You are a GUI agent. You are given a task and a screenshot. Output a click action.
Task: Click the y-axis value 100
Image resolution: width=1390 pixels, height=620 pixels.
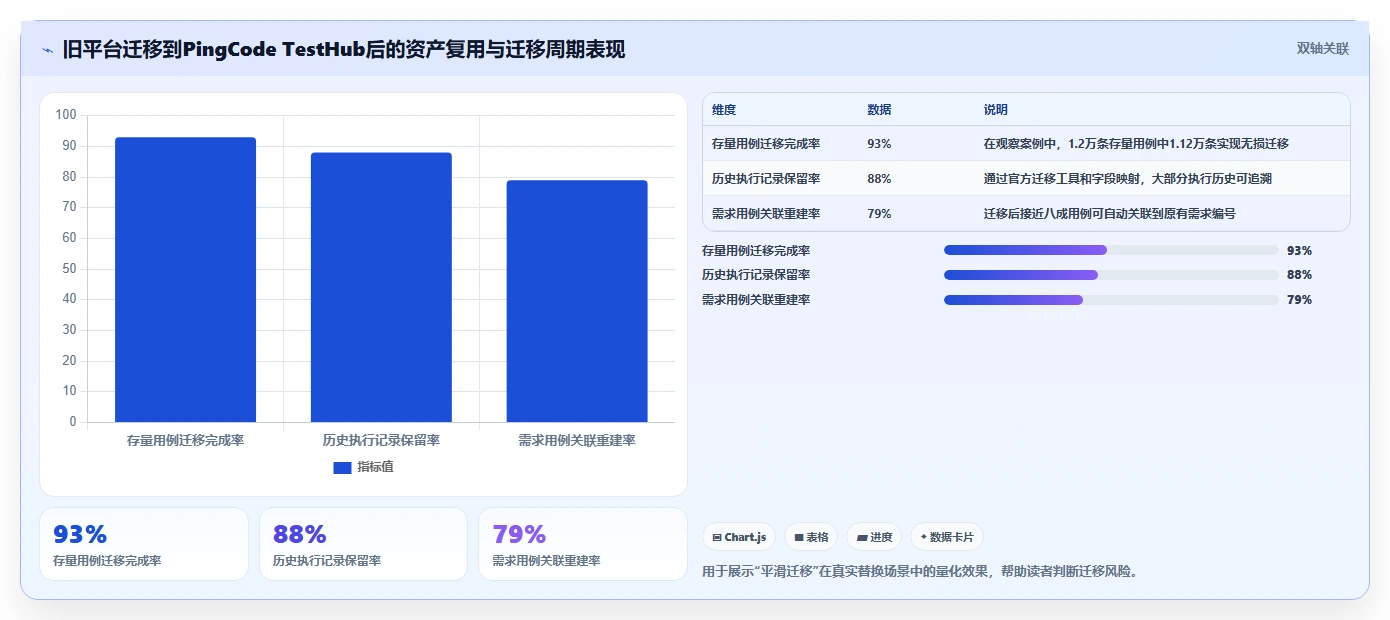click(66, 115)
